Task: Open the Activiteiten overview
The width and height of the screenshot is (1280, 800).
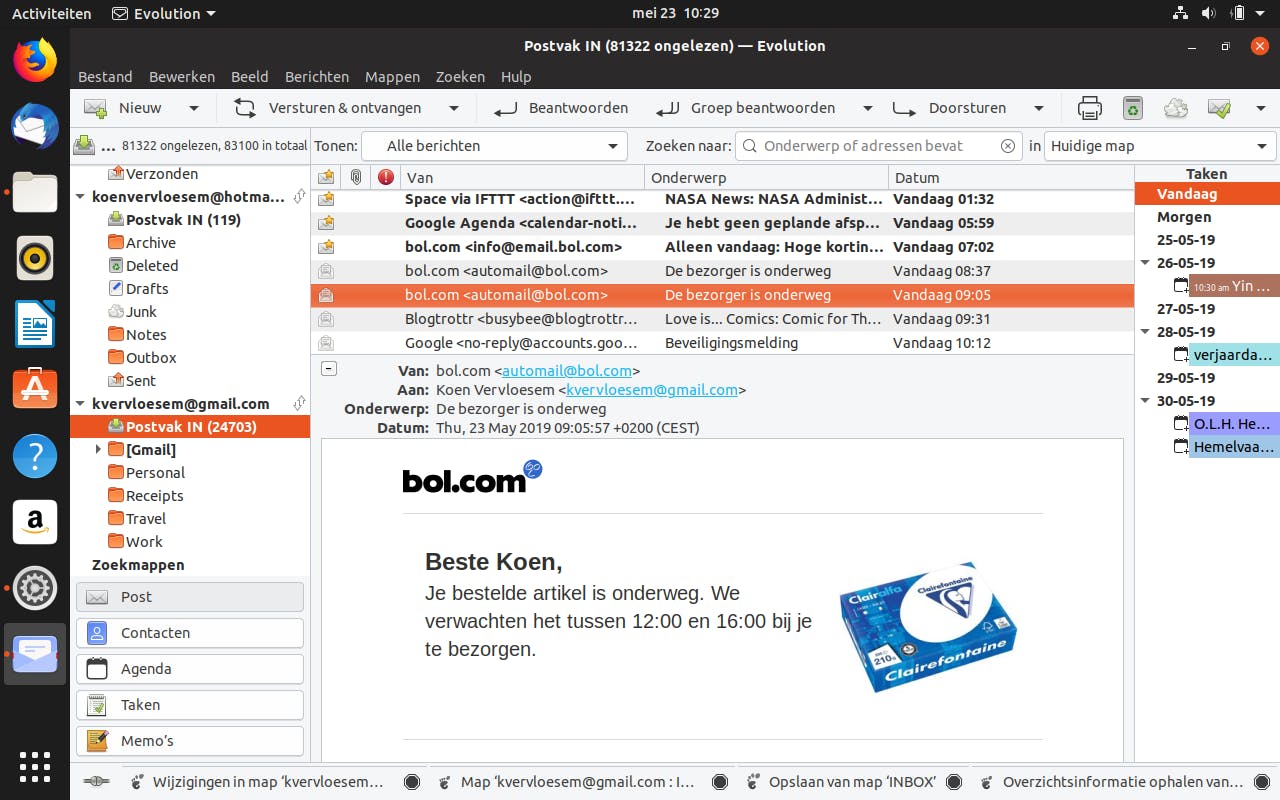Action: (x=52, y=13)
